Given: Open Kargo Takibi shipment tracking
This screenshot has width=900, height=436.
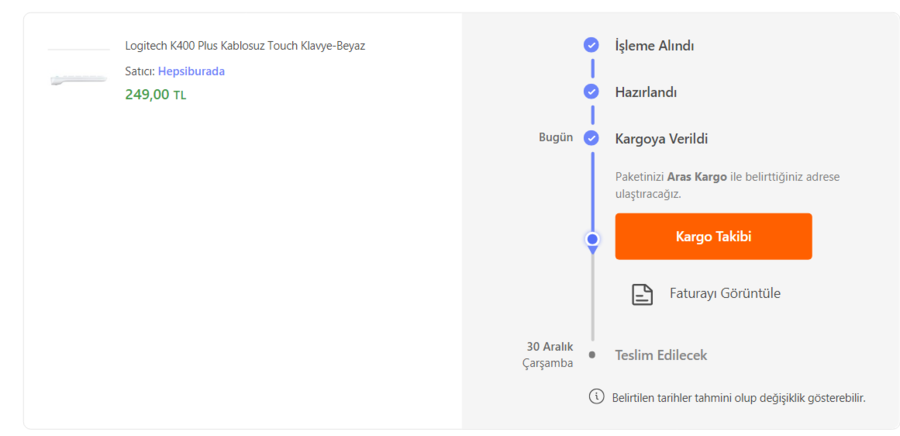Looking at the screenshot, I should point(713,237).
